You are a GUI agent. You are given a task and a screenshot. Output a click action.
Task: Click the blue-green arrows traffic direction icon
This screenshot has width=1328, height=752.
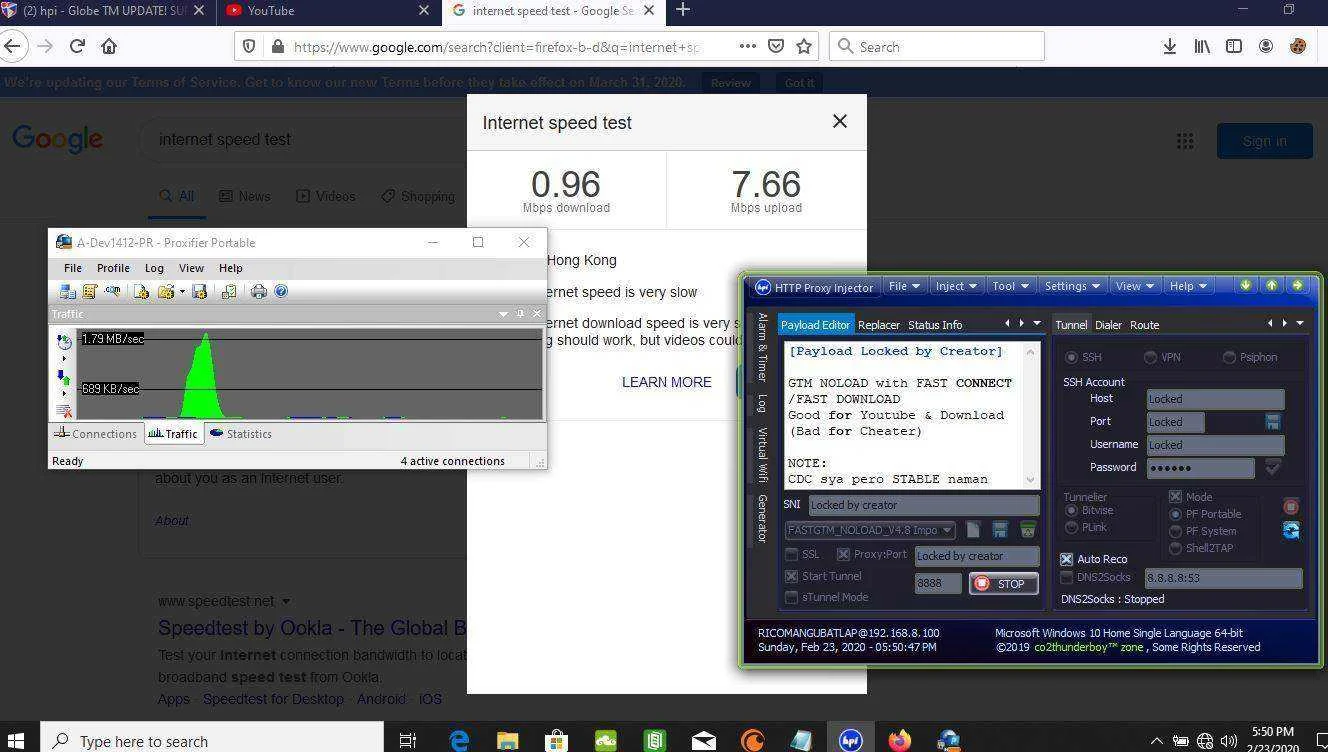[x=64, y=377]
